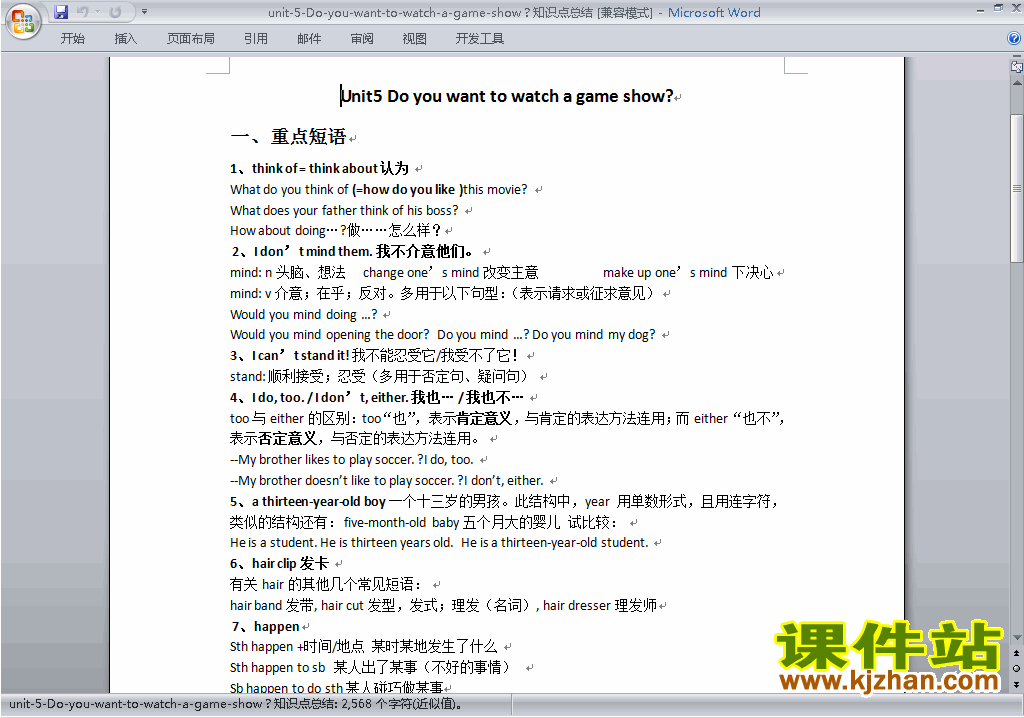The height and width of the screenshot is (718, 1024).
Task: Minimize the Word window
Action: [x=980, y=9]
